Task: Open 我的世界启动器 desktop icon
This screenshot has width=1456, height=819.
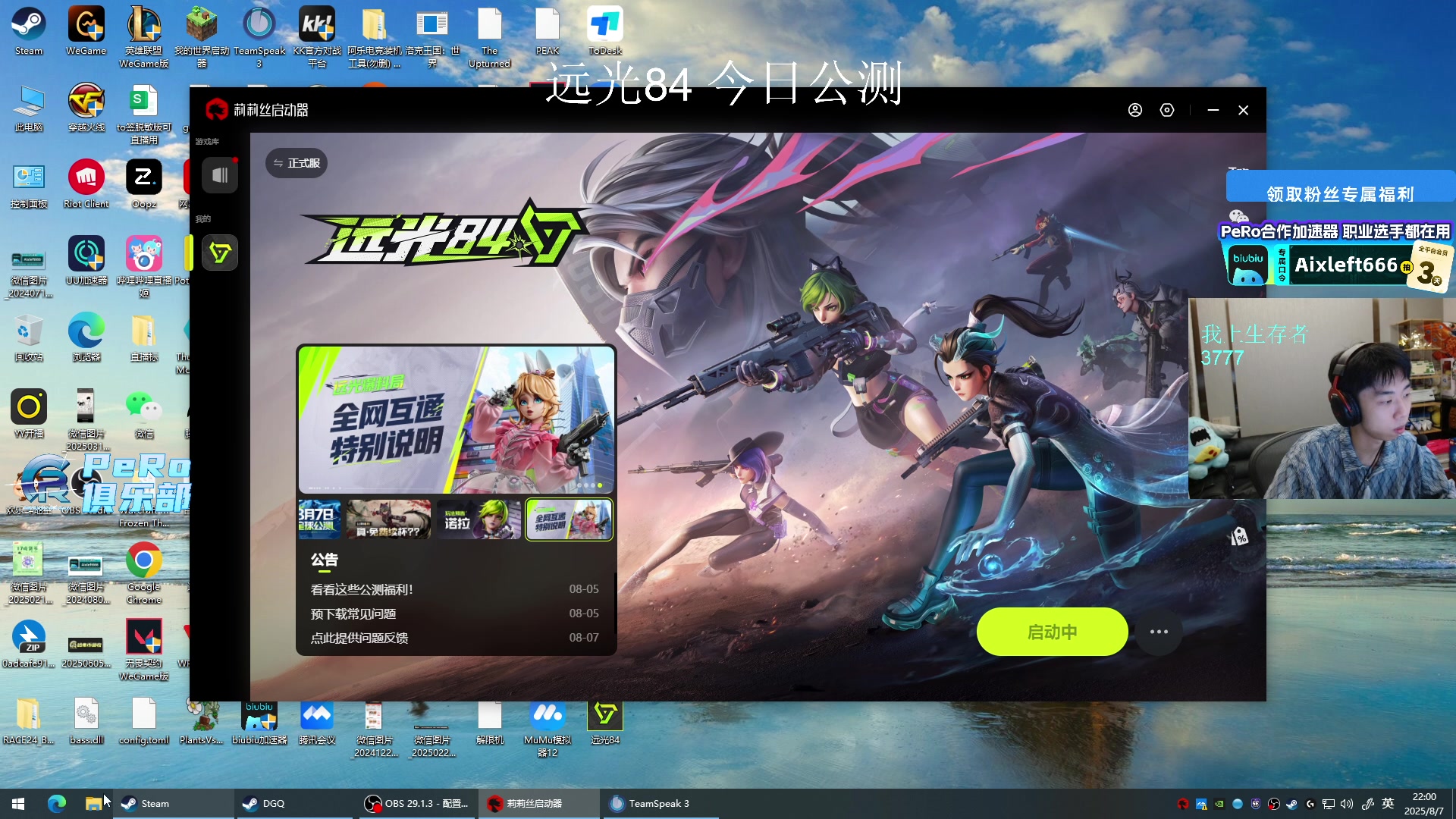Action: tap(202, 37)
